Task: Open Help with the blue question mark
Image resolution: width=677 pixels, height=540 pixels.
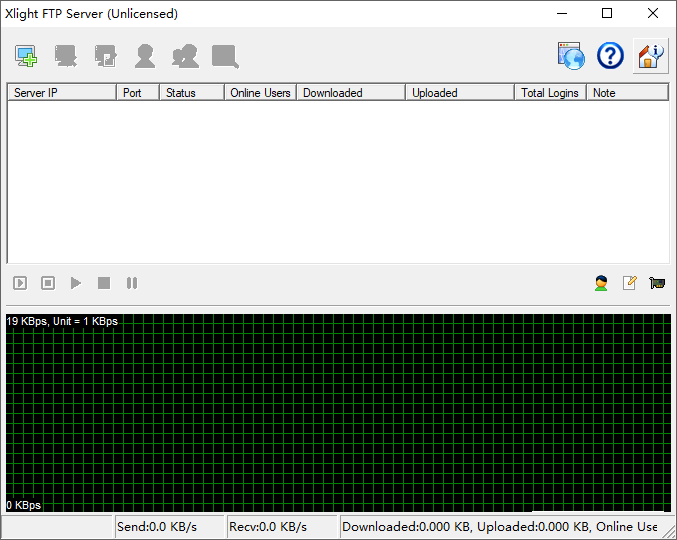Action: 610,56
